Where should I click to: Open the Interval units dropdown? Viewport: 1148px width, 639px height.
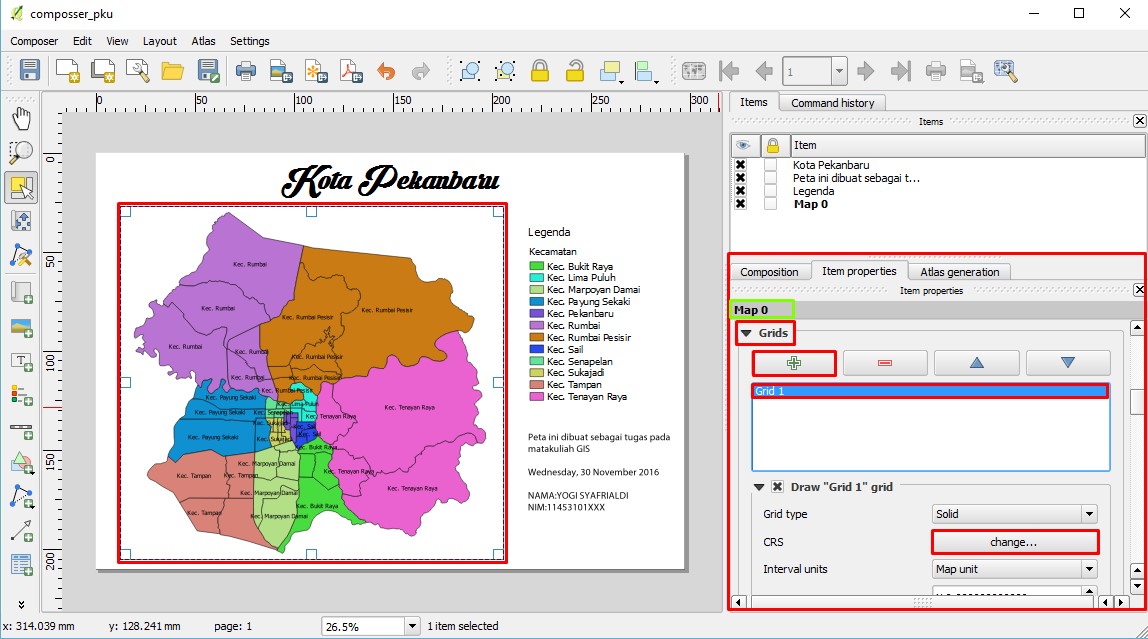coord(1014,569)
